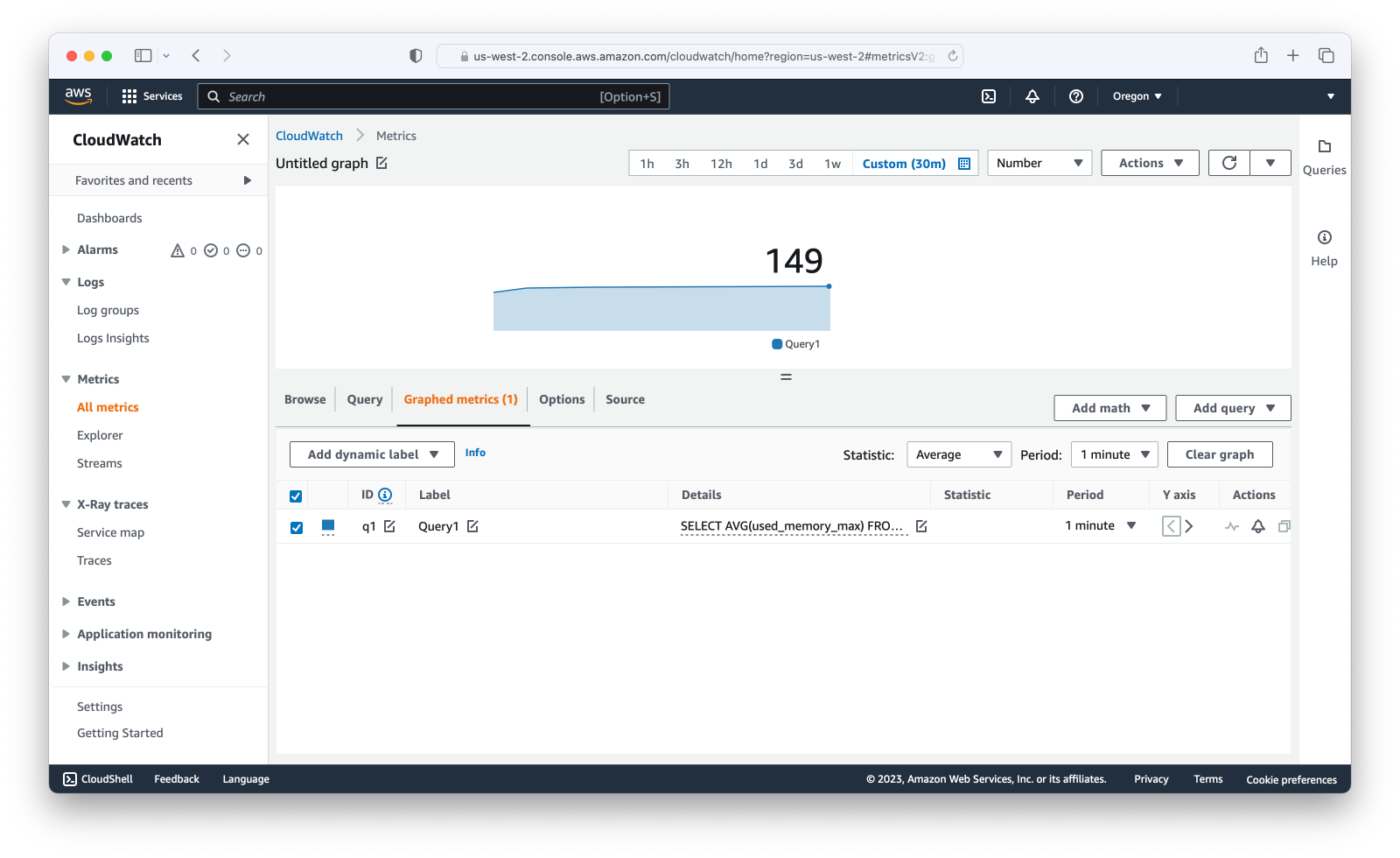Focus the AWS Search field
Screen dimensions: 1400x858
pyautogui.click(x=434, y=96)
